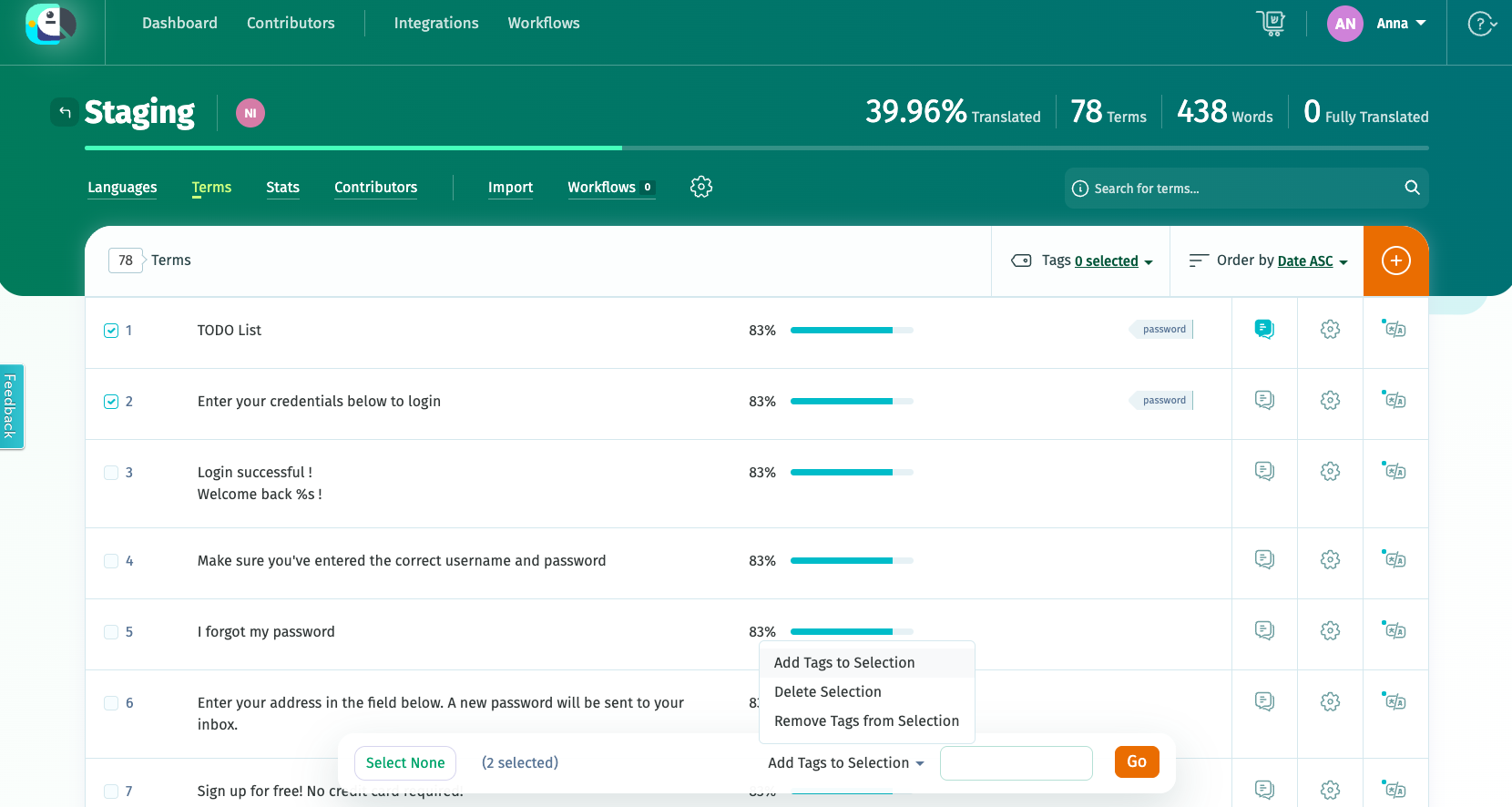Focus the tag name input next to Go
The height and width of the screenshot is (807, 1512).
(x=1017, y=763)
